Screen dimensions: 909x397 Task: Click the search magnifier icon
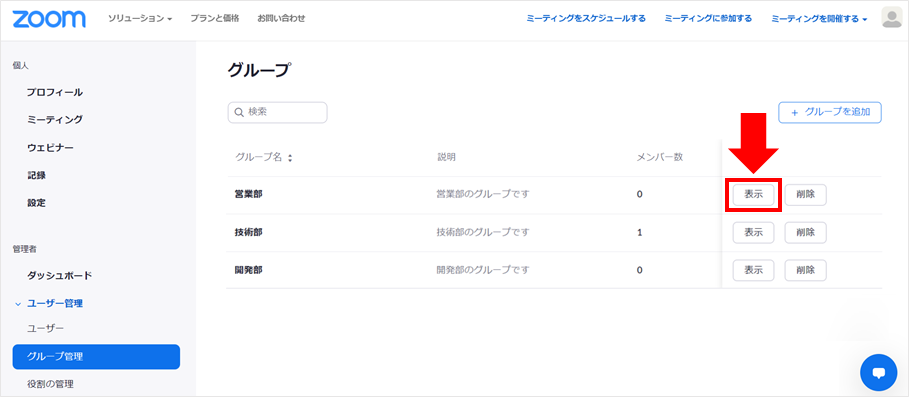tap(239, 112)
